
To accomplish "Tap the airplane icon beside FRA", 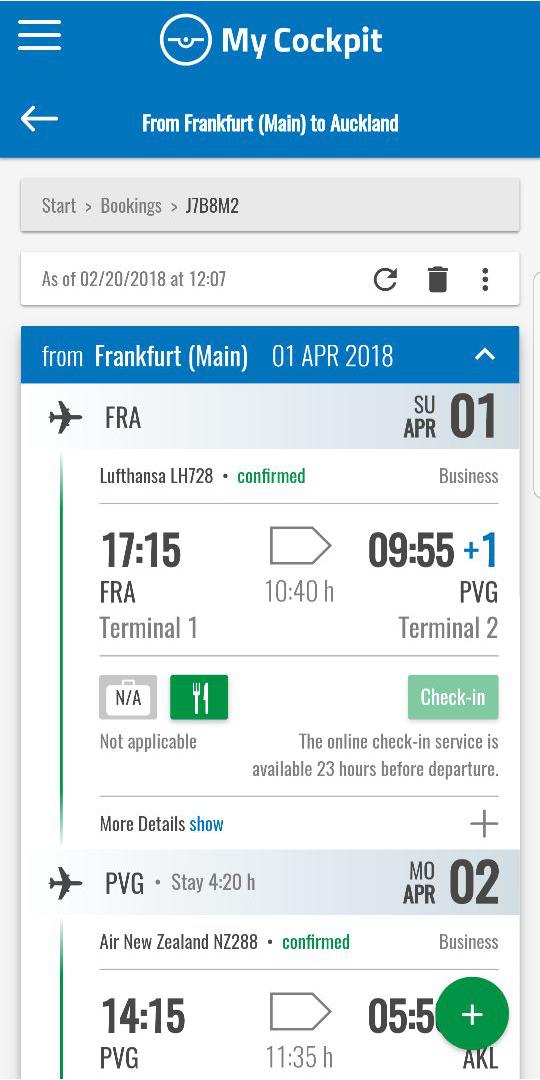I will point(65,417).
